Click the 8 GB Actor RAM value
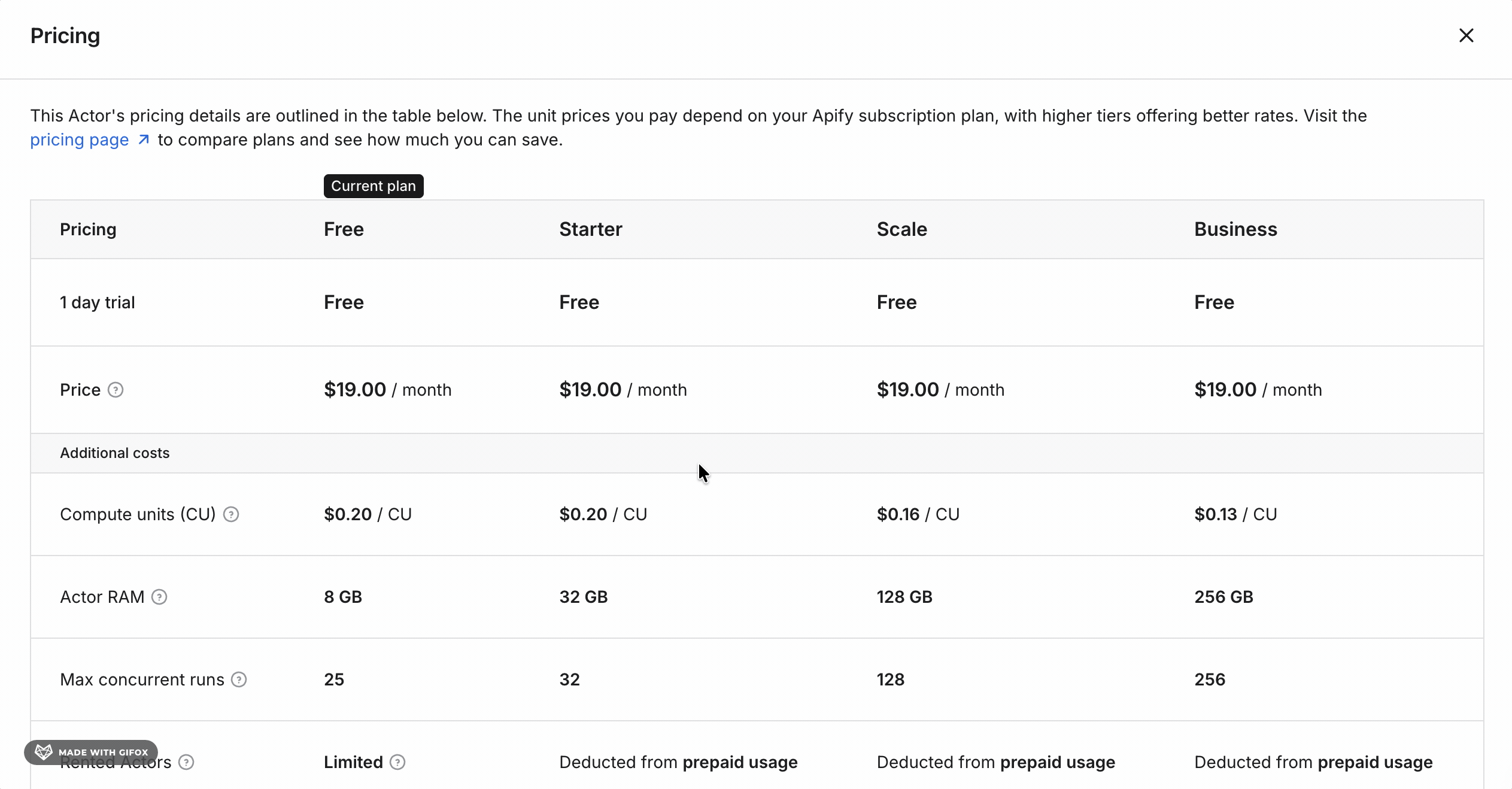This screenshot has height=789, width=1512. pos(343,597)
